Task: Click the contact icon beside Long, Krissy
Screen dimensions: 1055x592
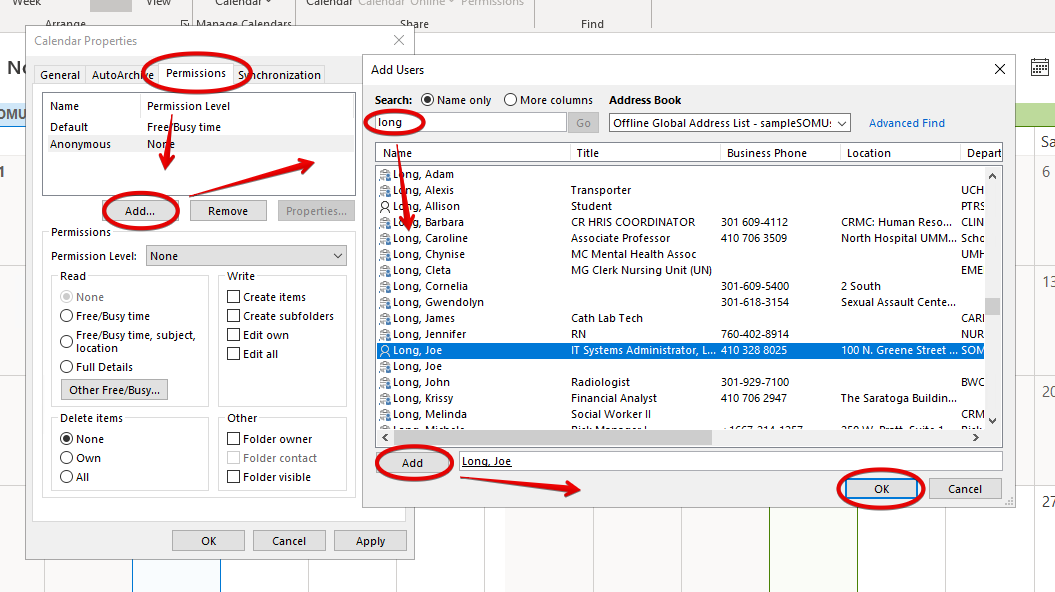Action: coord(385,398)
